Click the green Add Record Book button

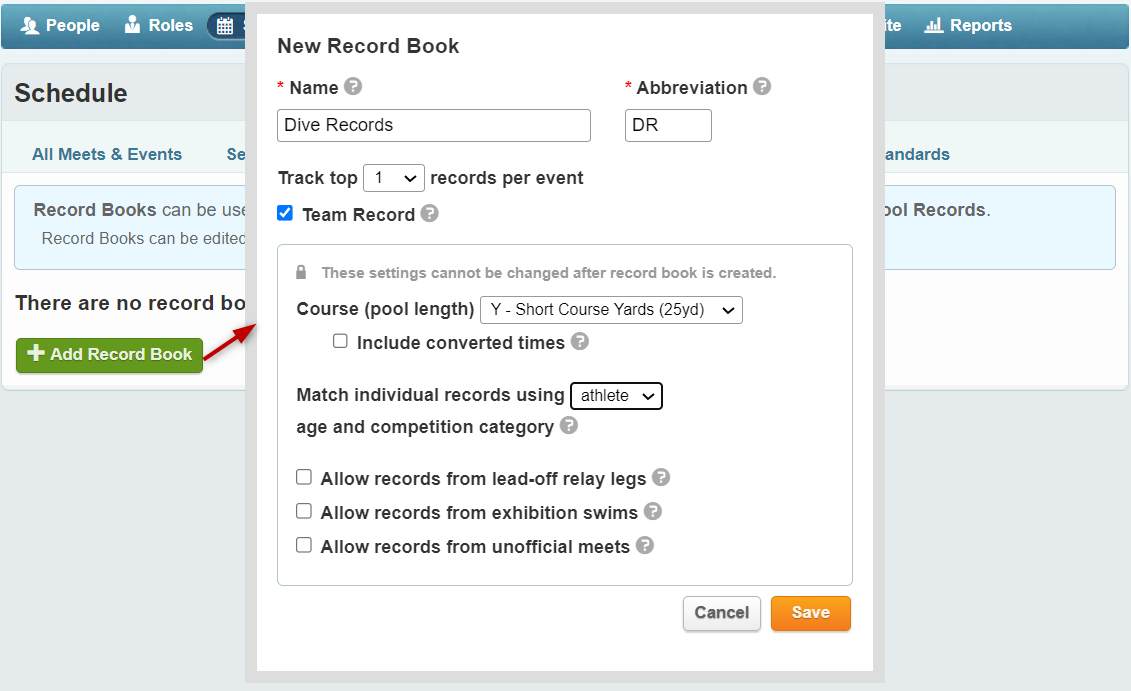pyautogui.click(x=109, y=354)
